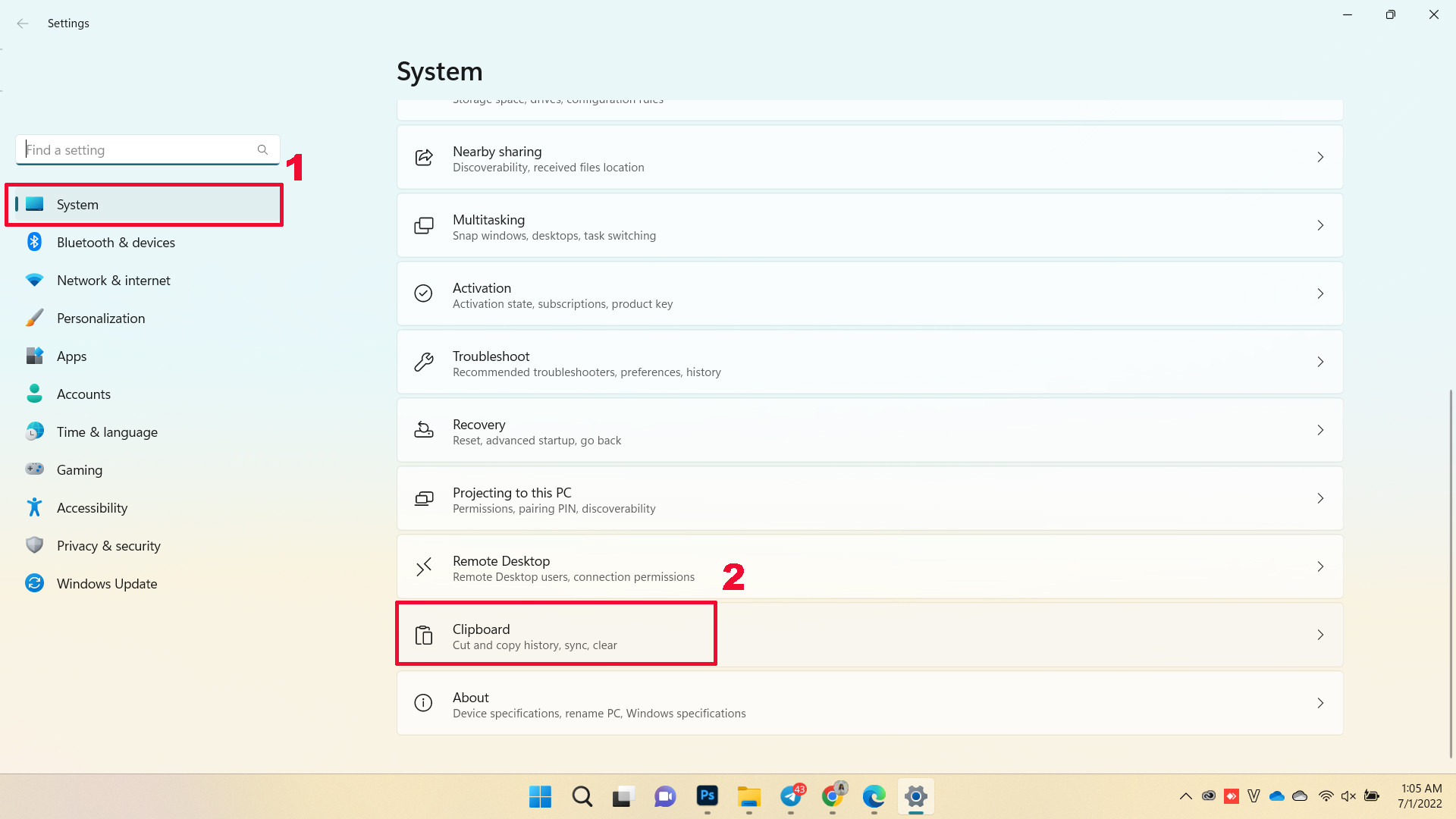Click the Nearby sharing share icon

point(424,157)
